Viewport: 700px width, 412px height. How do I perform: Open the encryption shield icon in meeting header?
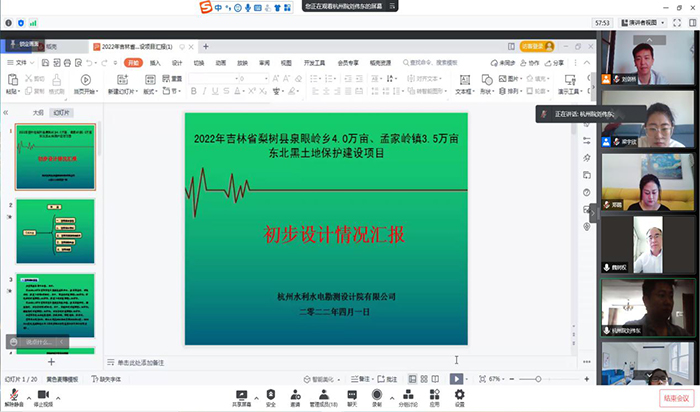pos(21,23)
